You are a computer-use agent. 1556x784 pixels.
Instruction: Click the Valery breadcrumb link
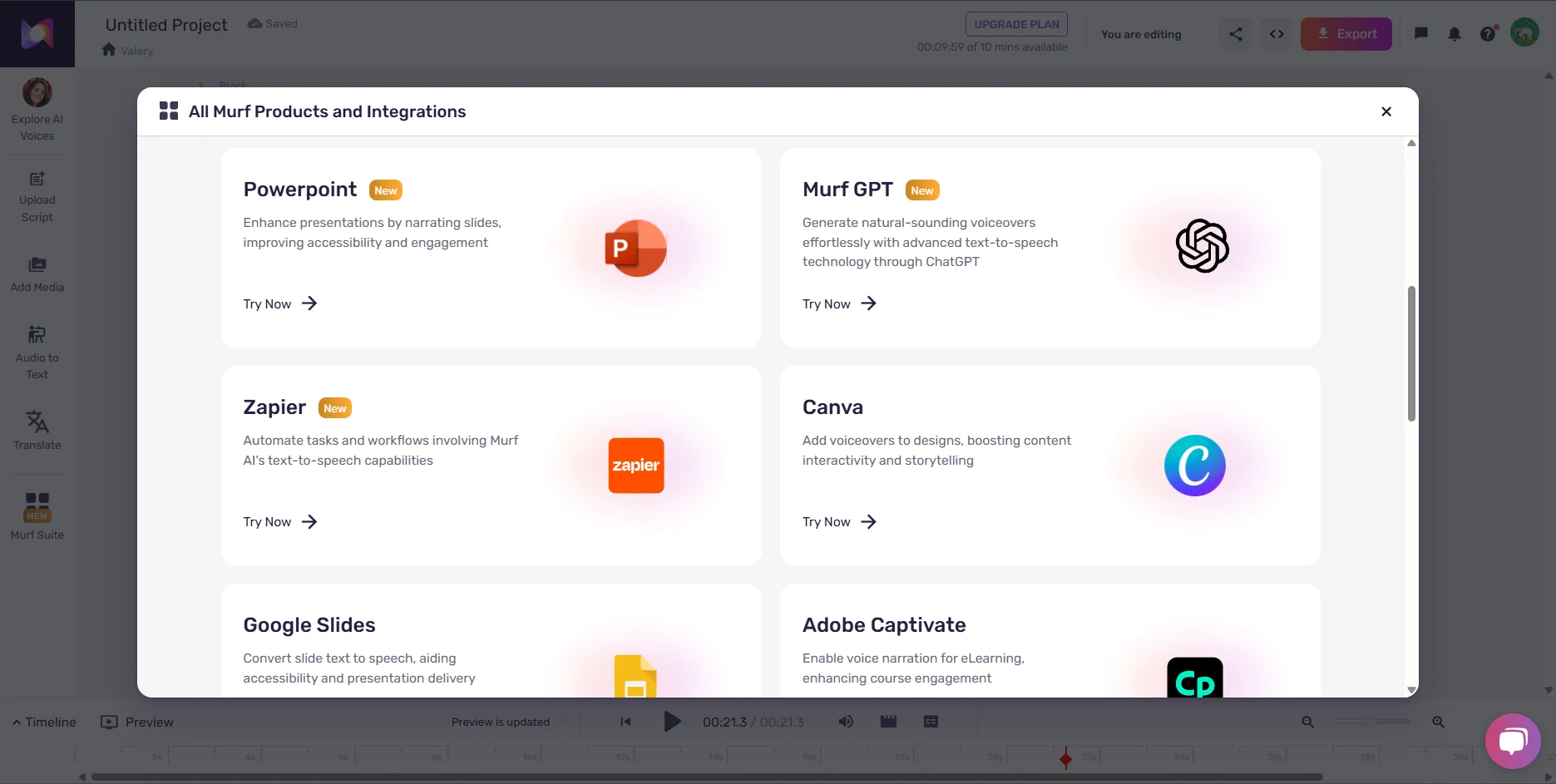[137, 51]
